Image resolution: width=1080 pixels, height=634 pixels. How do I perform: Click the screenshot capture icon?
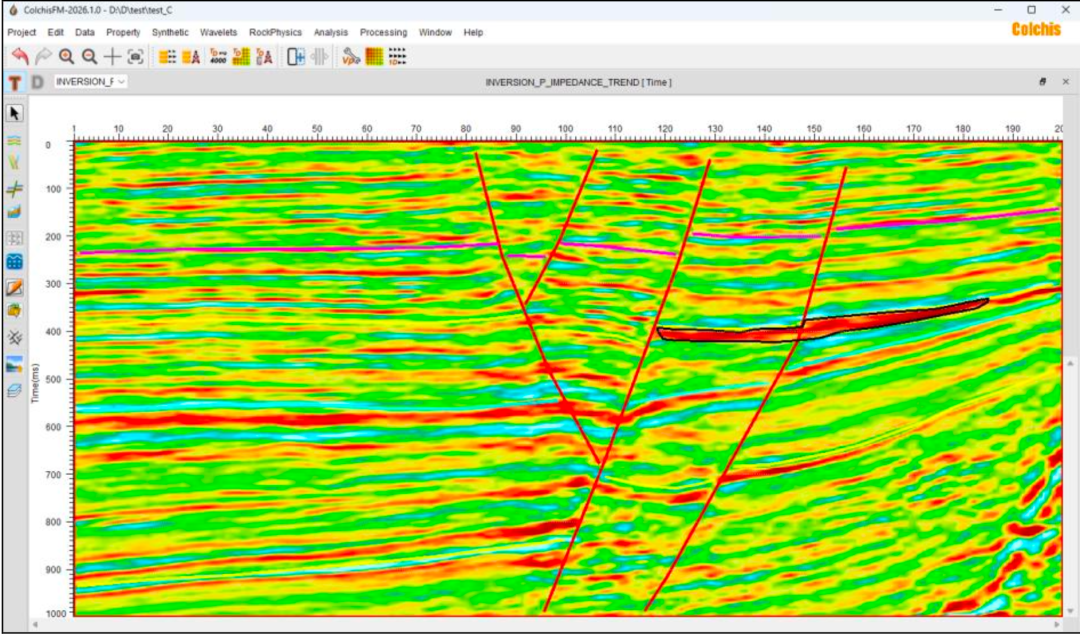click(136, 57)
